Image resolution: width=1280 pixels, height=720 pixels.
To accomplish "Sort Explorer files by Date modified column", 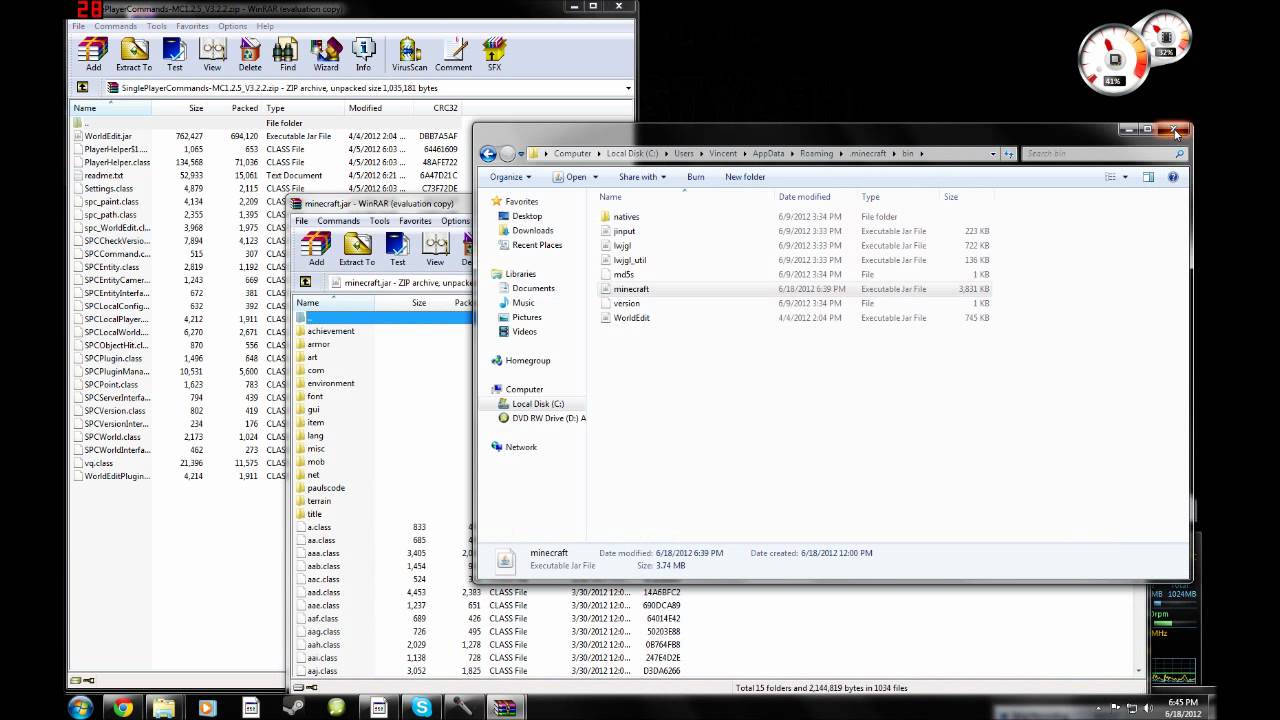I will (x=804, y=197).
